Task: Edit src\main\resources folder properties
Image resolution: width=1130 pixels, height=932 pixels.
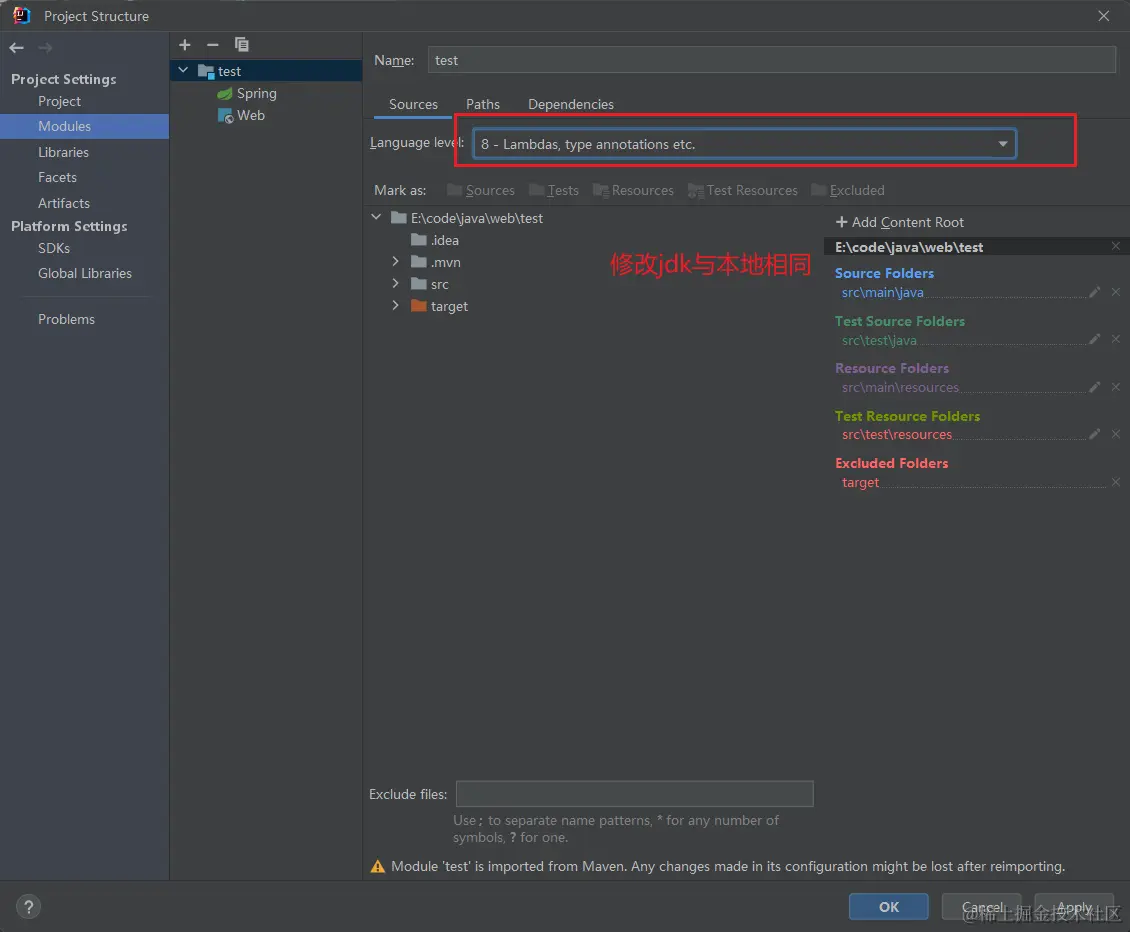Action: 1094,387
